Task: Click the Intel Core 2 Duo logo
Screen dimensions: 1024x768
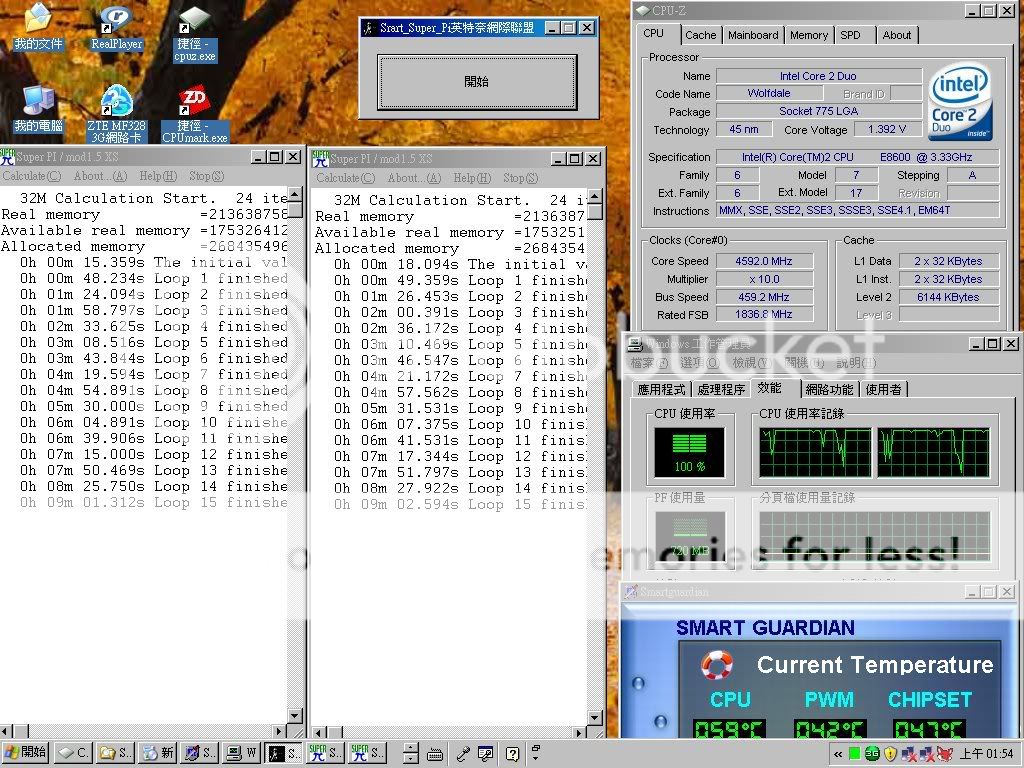Action: 960,102
